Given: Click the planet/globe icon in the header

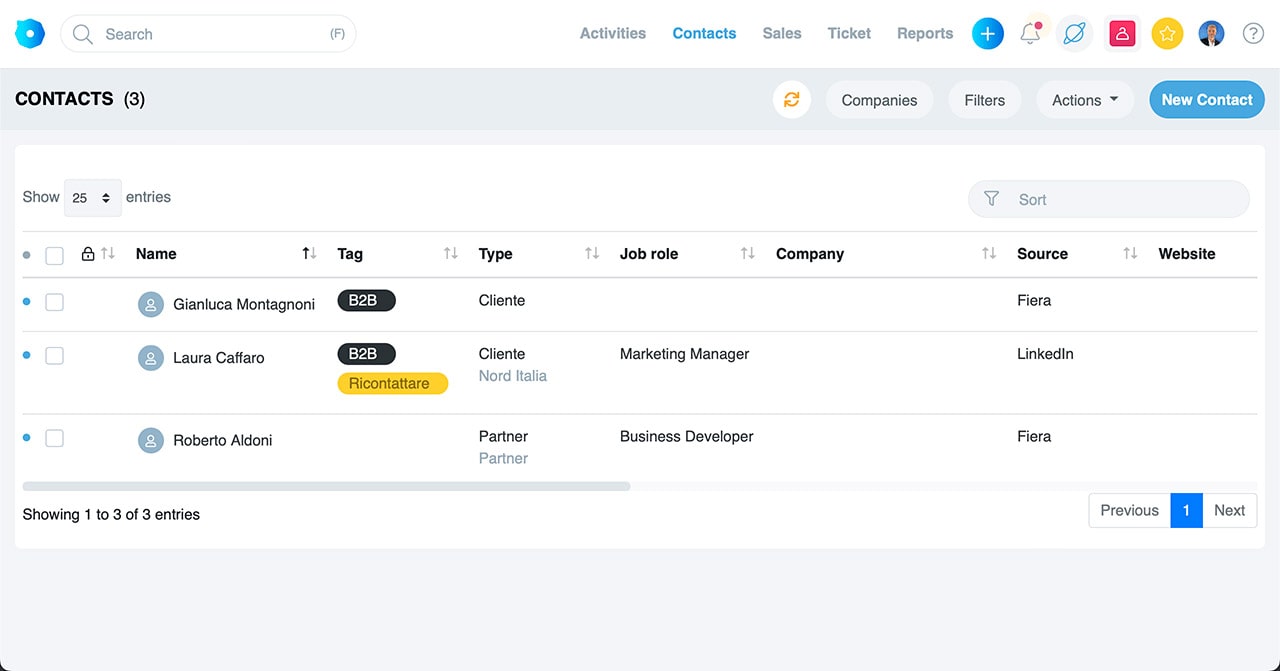Looking at the screenshot, I should tap(1074, 33).
